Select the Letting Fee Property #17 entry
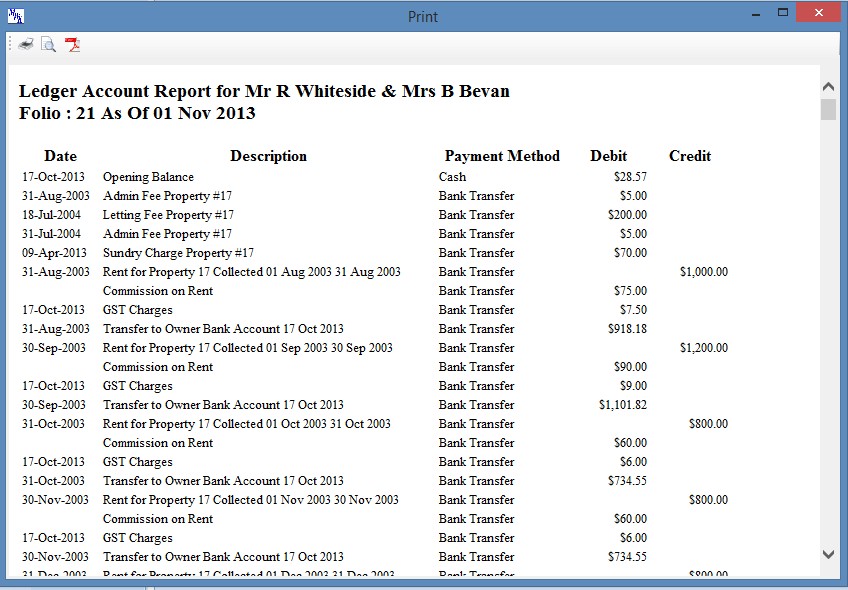The height and width of the screenshot is (590, 848). click(x=167, y=214)
